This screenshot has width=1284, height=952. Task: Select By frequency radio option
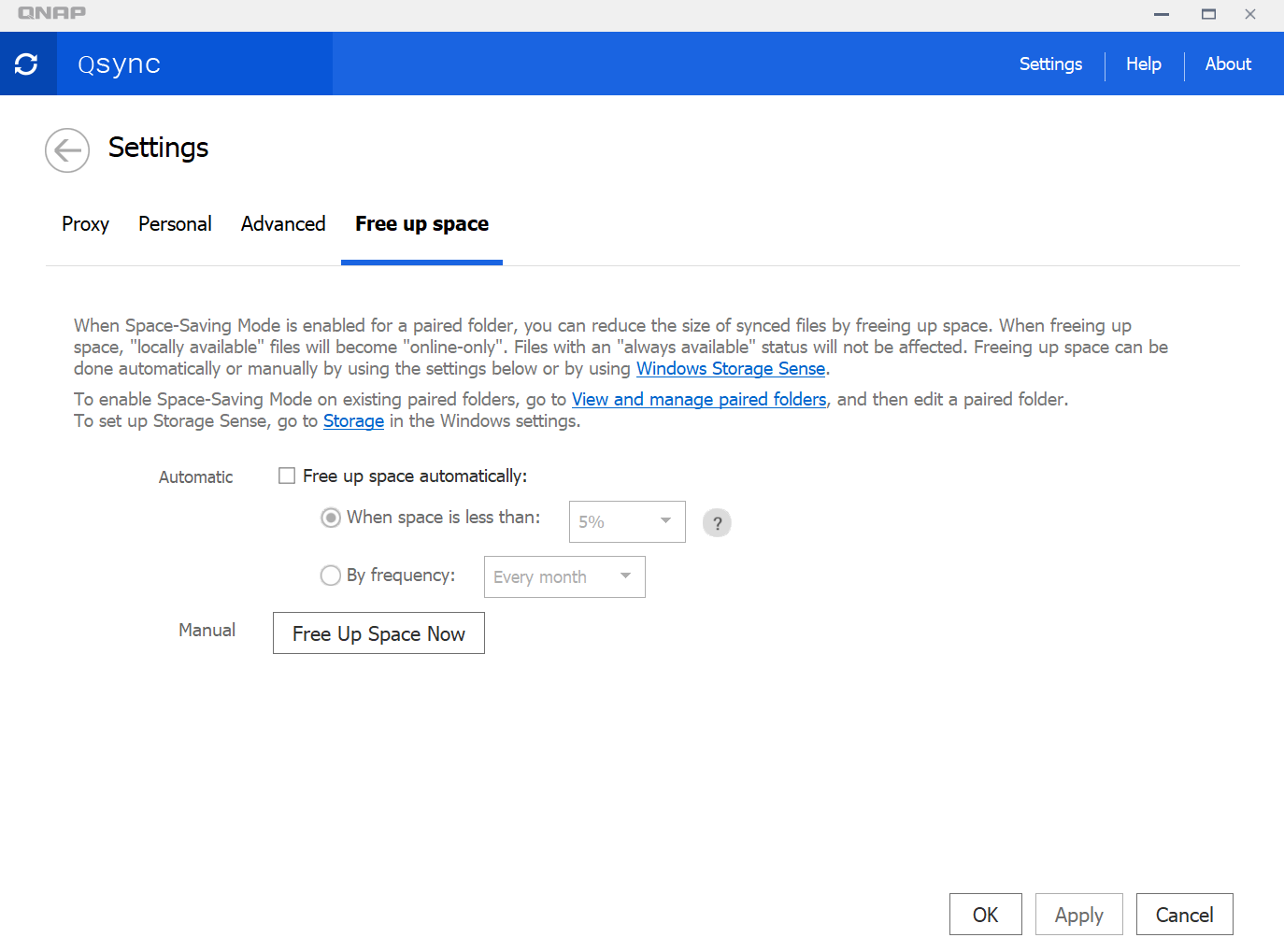coord(331,575)
